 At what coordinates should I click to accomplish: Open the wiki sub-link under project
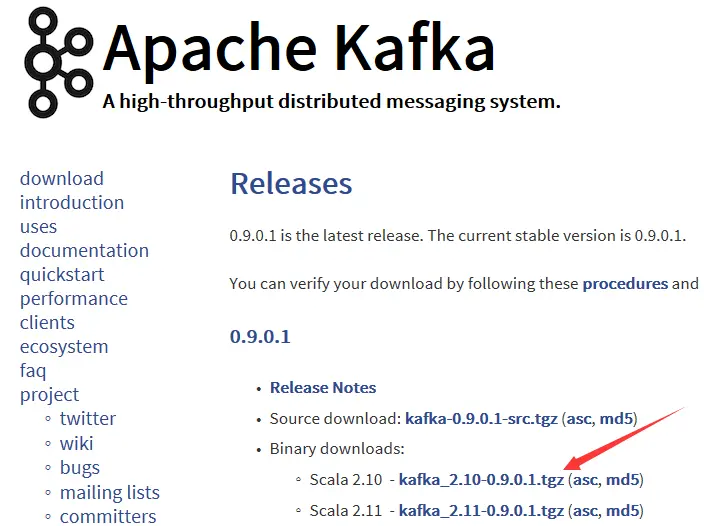[x=77, y=443]
